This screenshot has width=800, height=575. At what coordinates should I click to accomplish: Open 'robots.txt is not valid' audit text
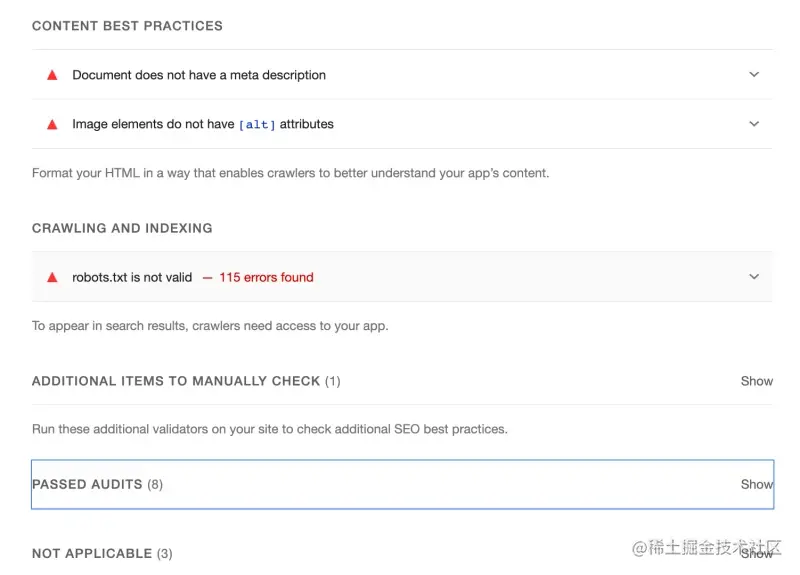click(132, 277)
